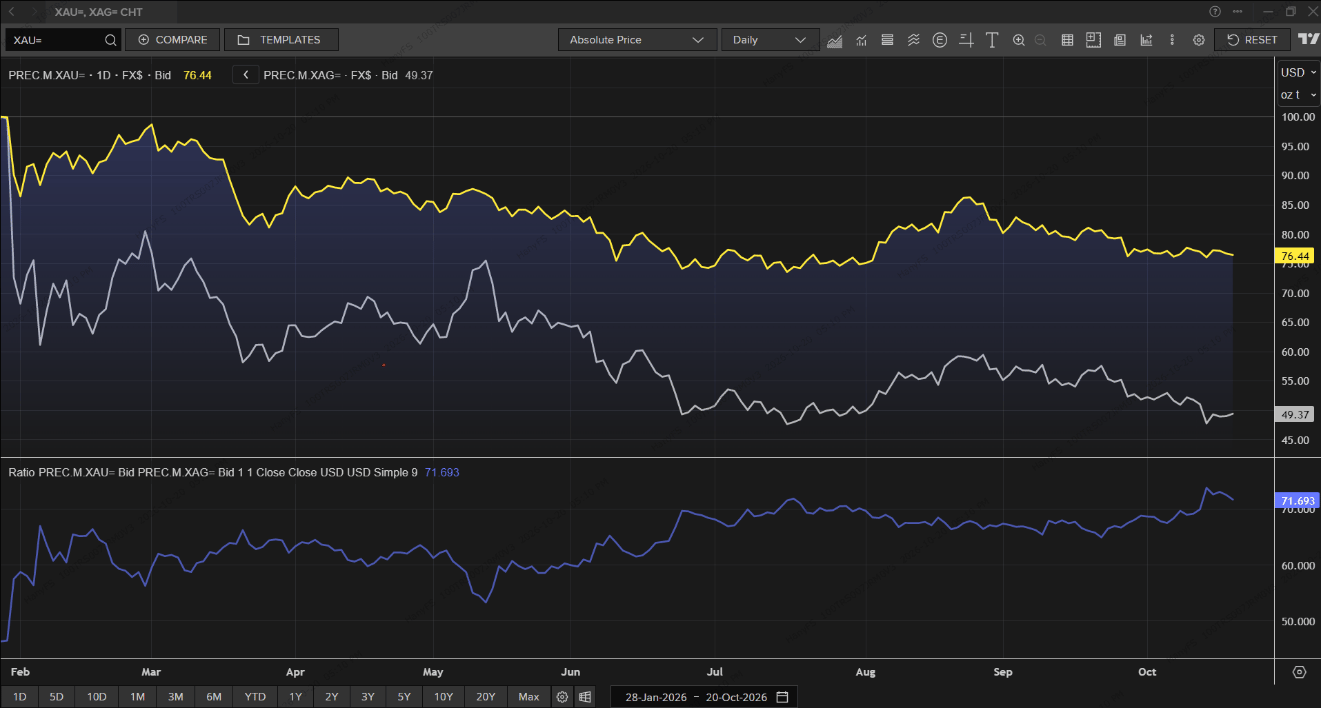Click the RESET button
Screen dimensions: 1321x708
[x=1252, y=40]
